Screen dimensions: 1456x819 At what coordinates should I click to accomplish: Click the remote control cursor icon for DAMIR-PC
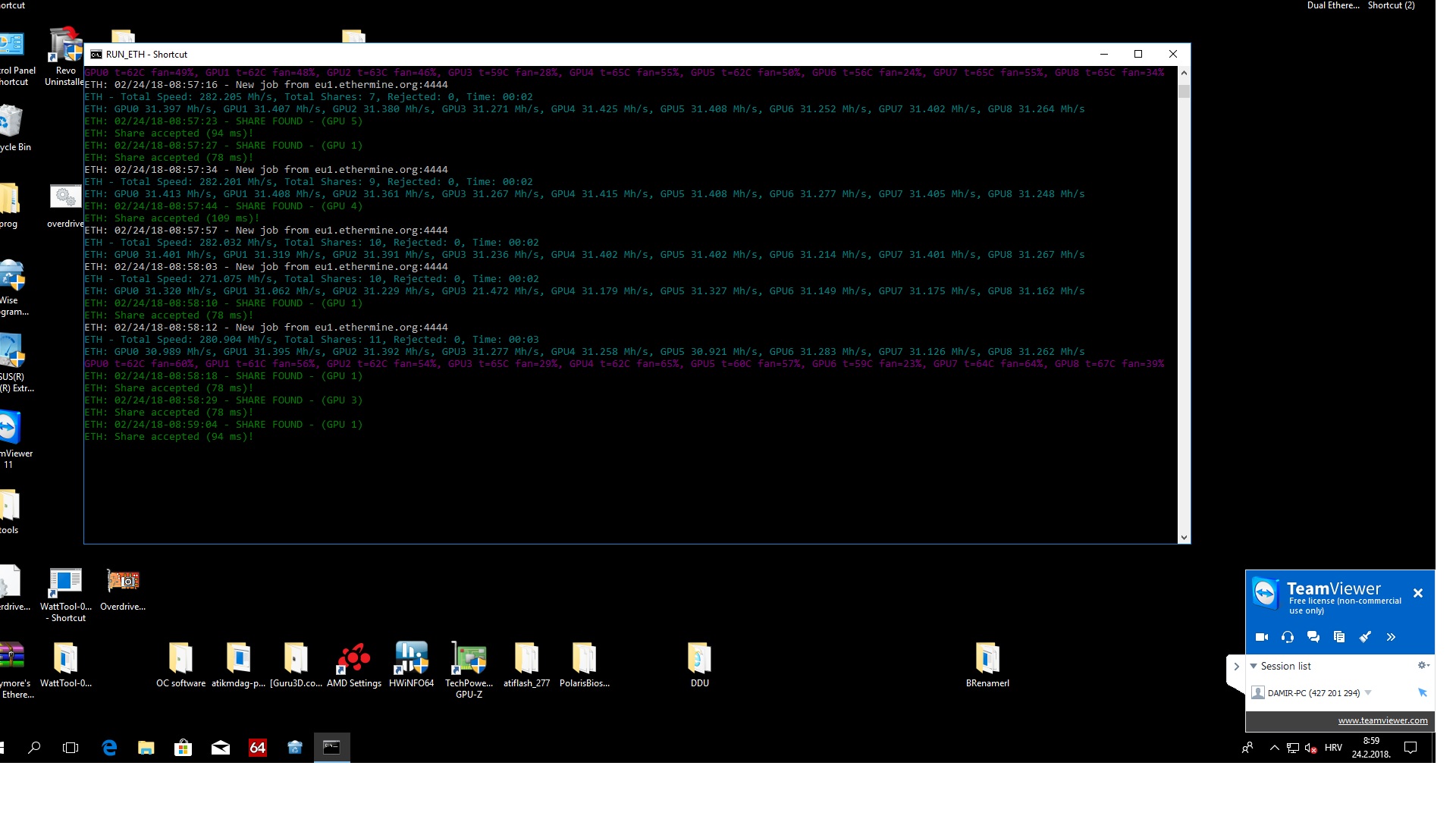(x=1423, y=692)
